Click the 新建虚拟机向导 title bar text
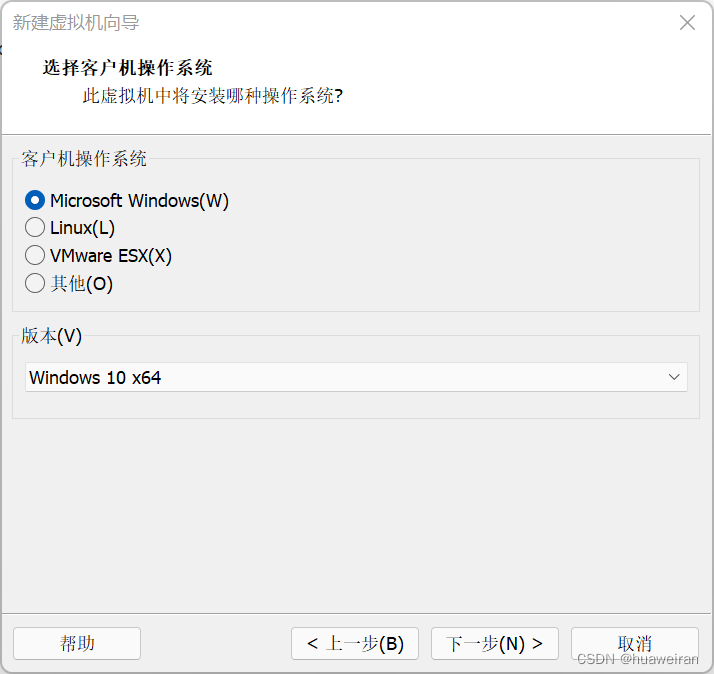714x674 pixels. click(76, 22)
